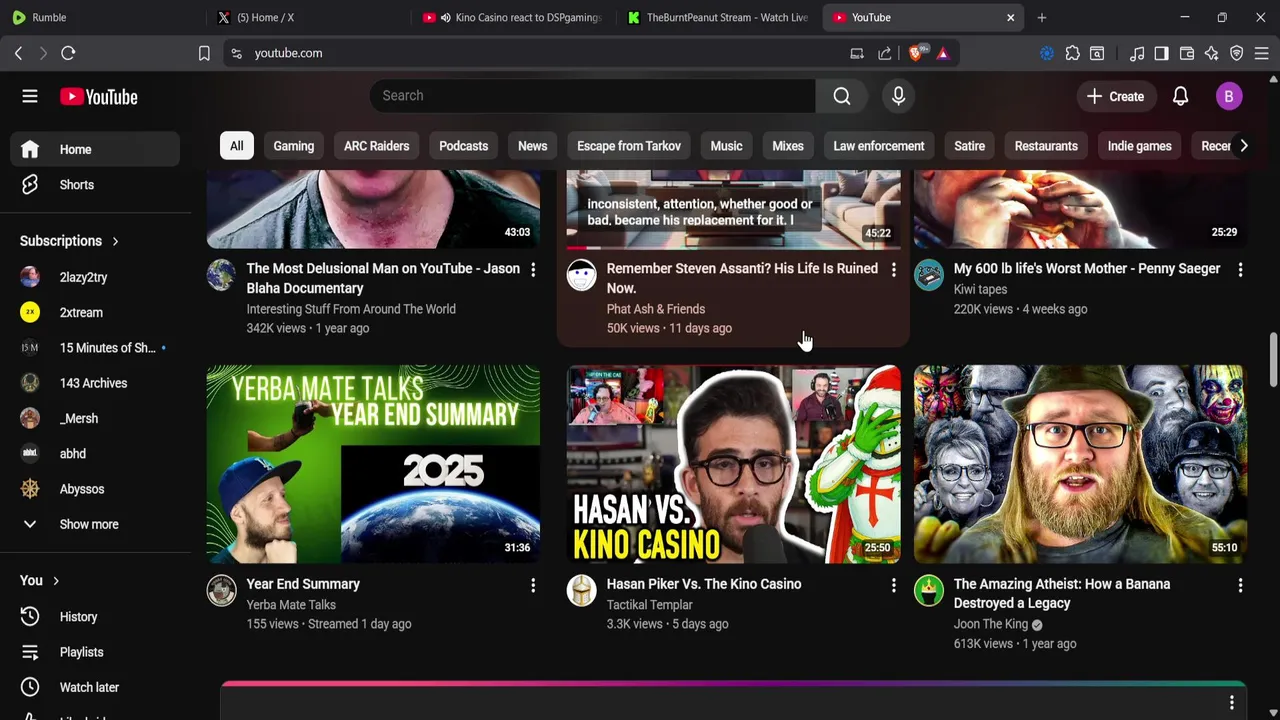Select the Gaming filter chip
Viewport: 1280px width, 720px height.
pos(294,146)
